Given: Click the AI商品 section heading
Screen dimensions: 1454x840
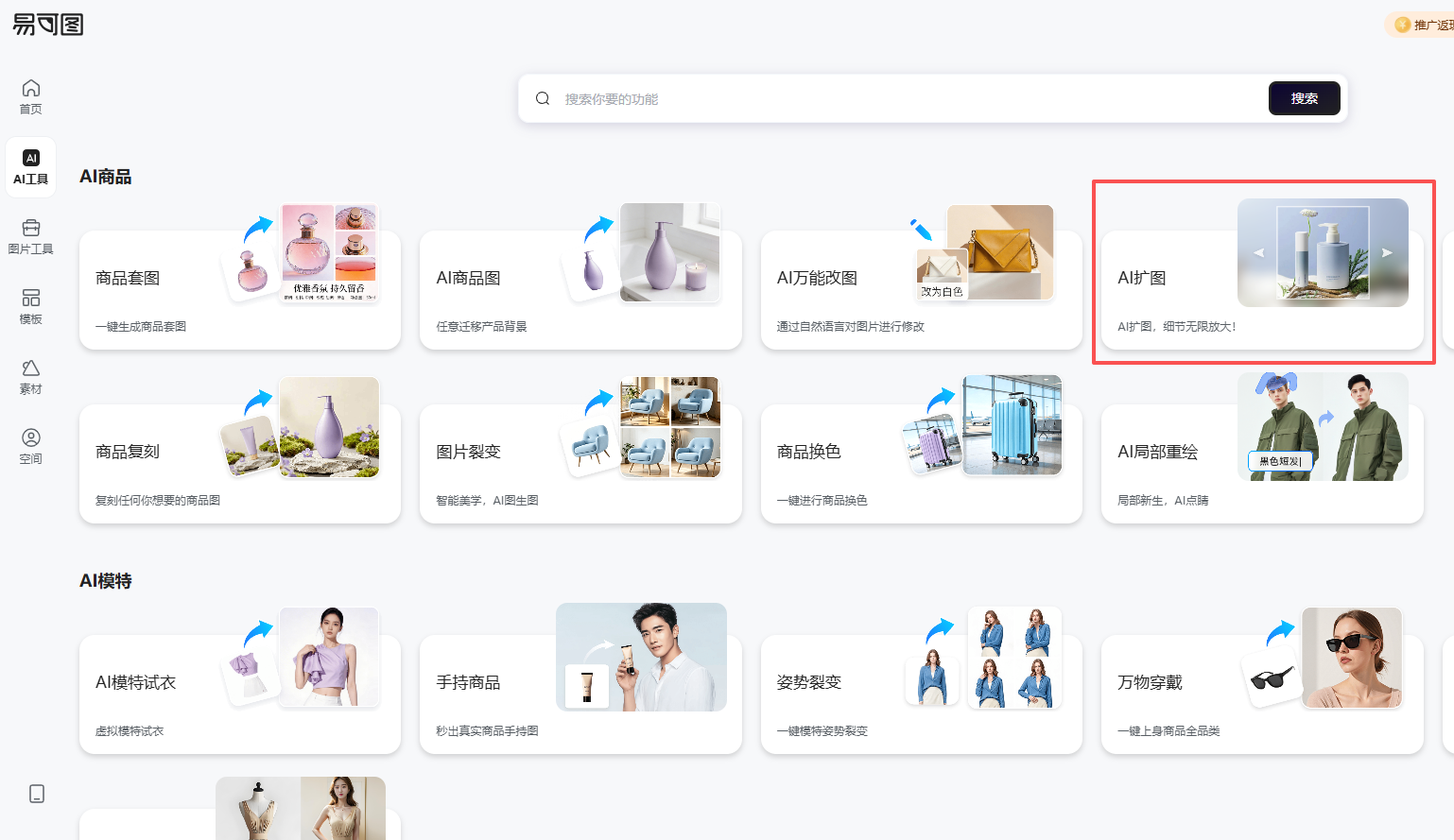Looking at the screenshot, I should (106, 177).
